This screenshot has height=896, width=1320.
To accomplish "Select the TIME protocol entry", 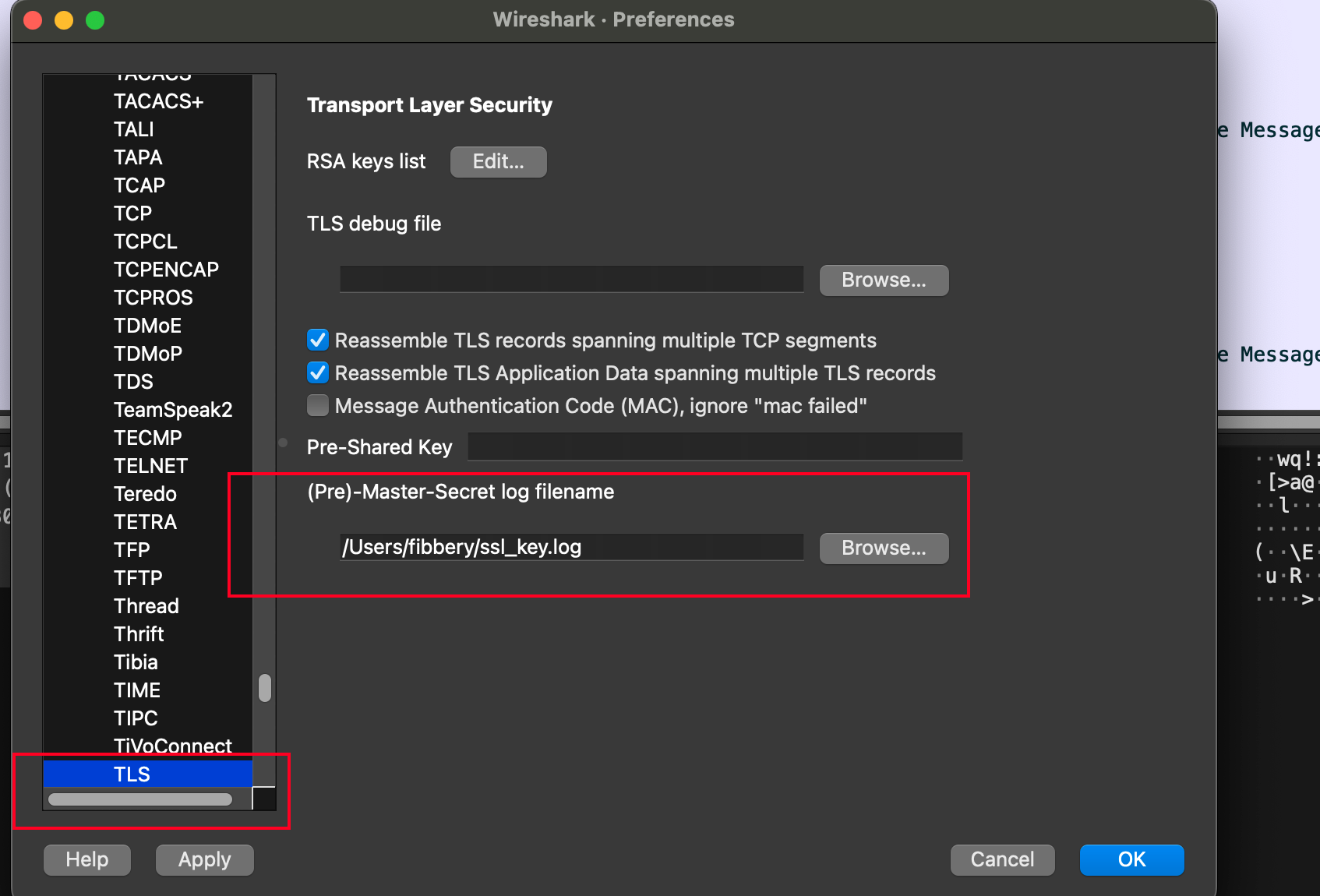I will (x=136, y=690).
